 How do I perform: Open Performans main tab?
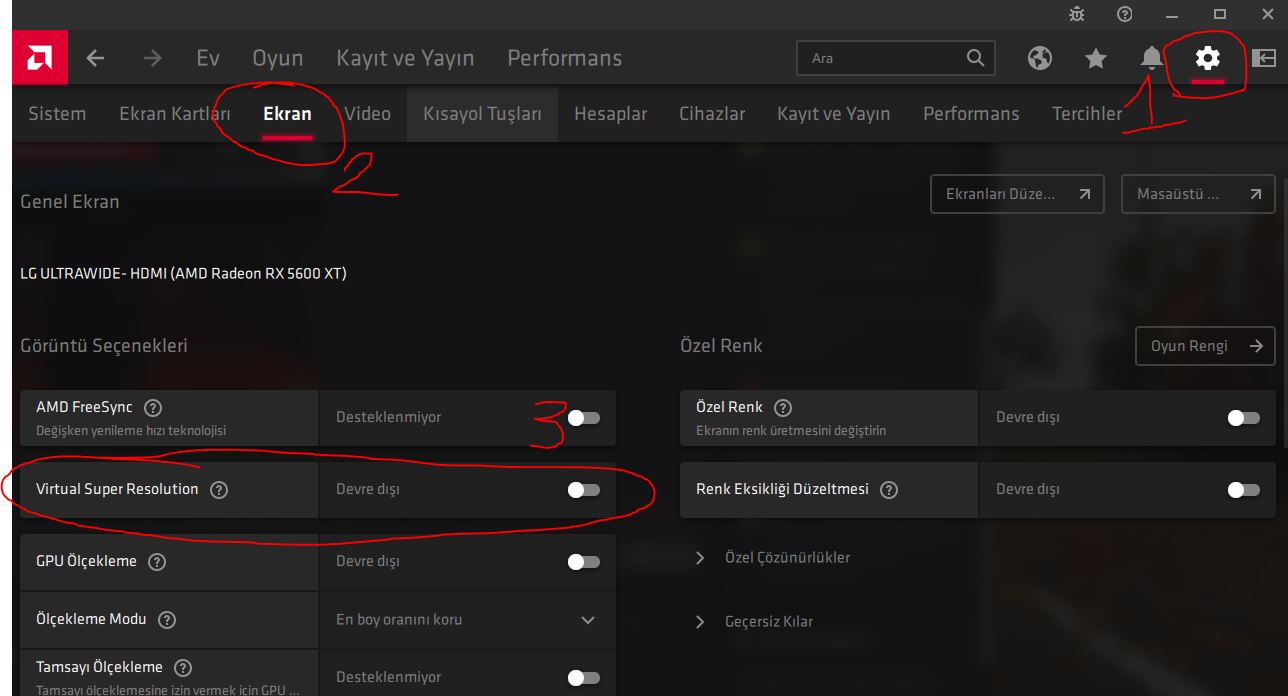pos(565,58)
